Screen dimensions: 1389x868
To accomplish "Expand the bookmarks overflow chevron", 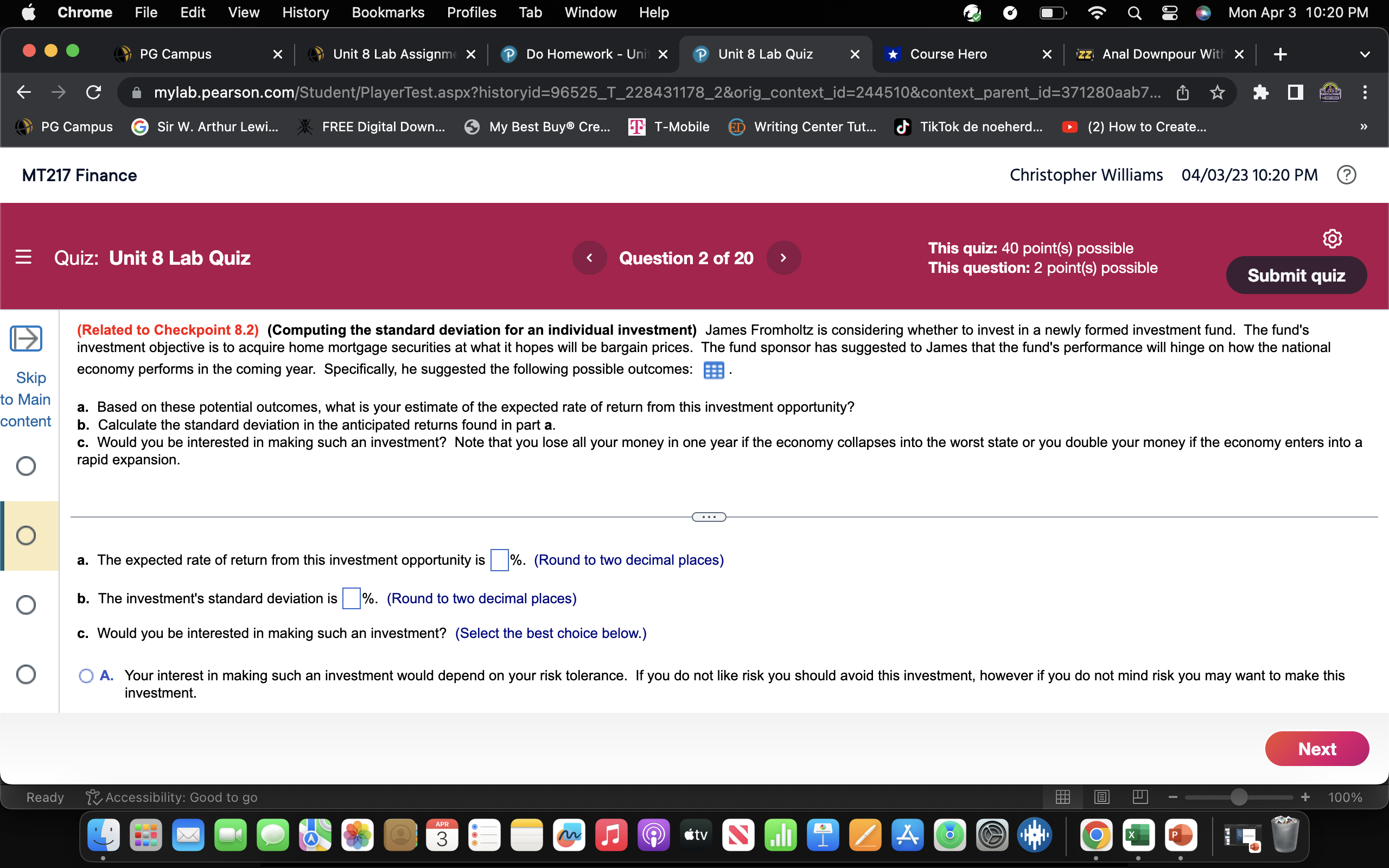I will pyautogui.click(x=1363, y=127).
